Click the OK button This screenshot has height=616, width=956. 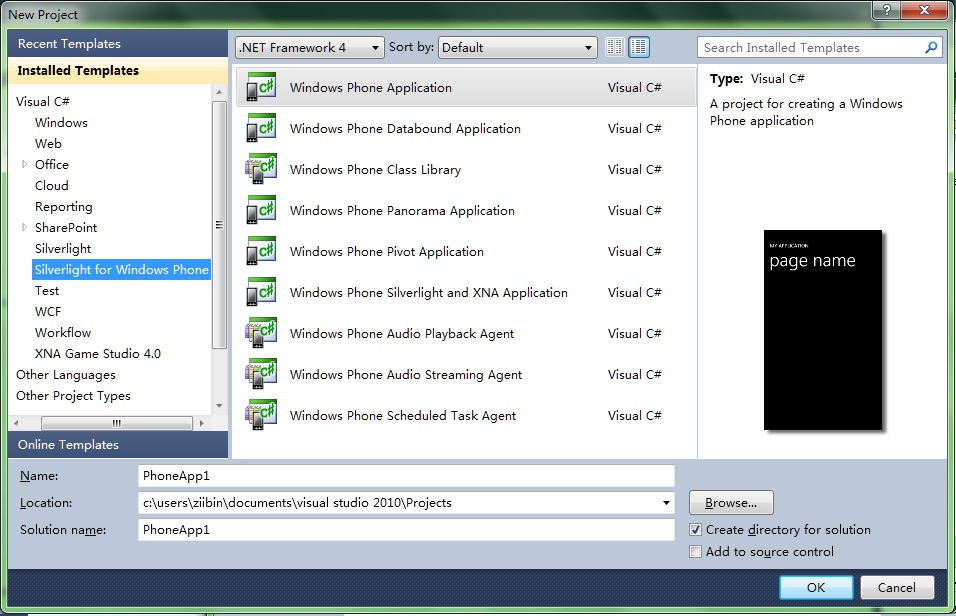coord(816,587)
